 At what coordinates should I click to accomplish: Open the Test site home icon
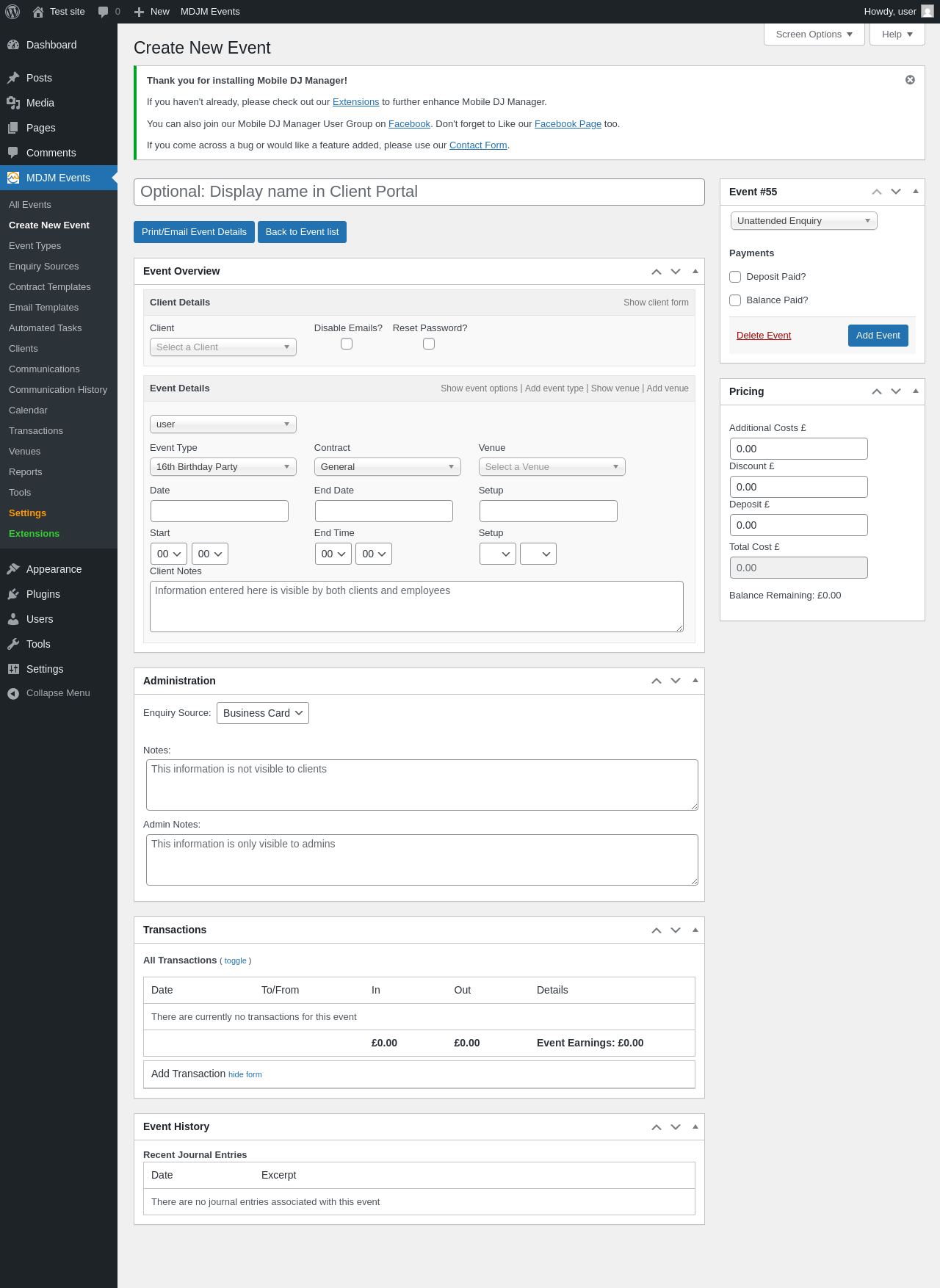pyautogui.click(x=38, y=12)
